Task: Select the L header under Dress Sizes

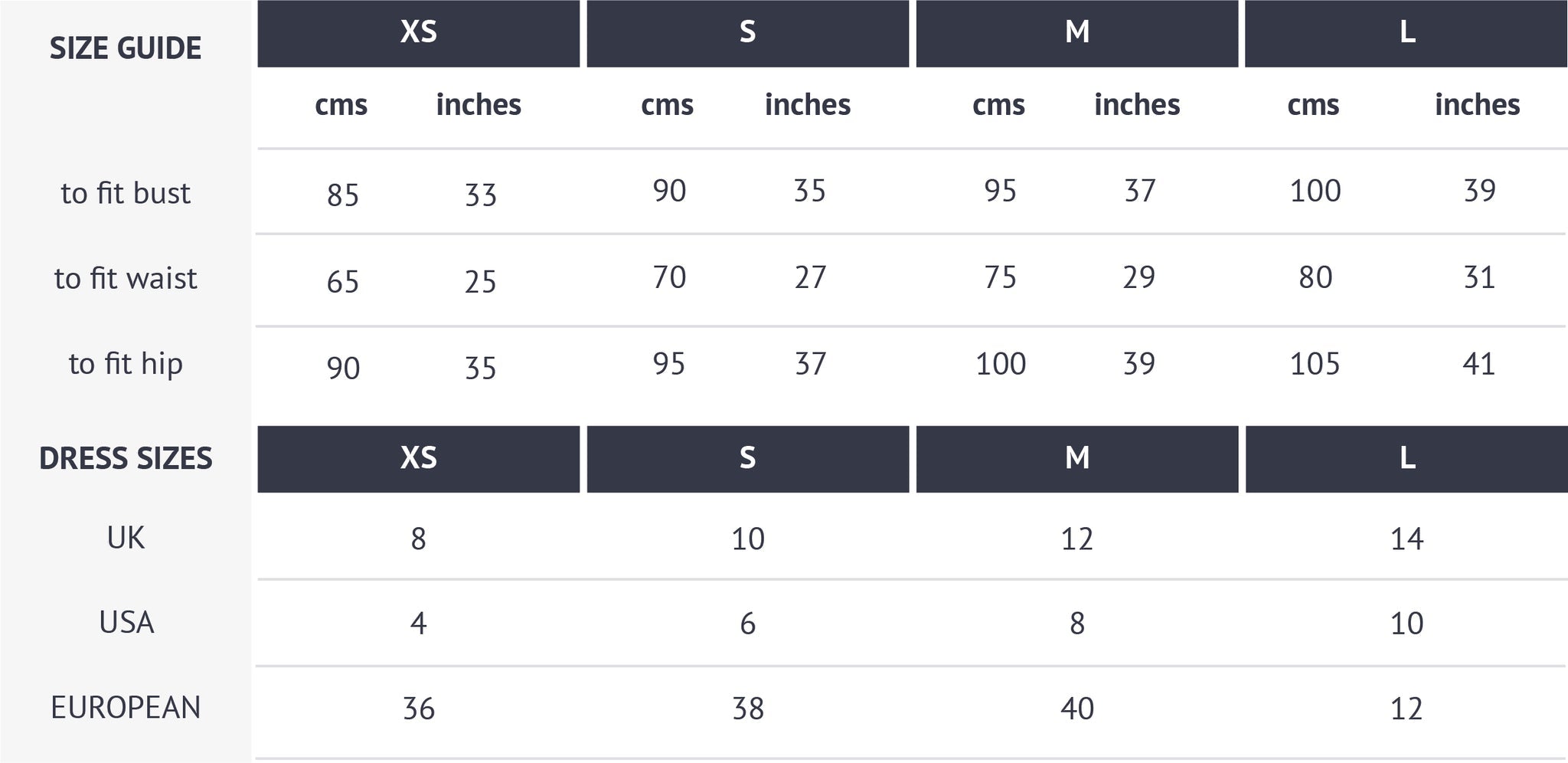Action: pos(1406,459)
